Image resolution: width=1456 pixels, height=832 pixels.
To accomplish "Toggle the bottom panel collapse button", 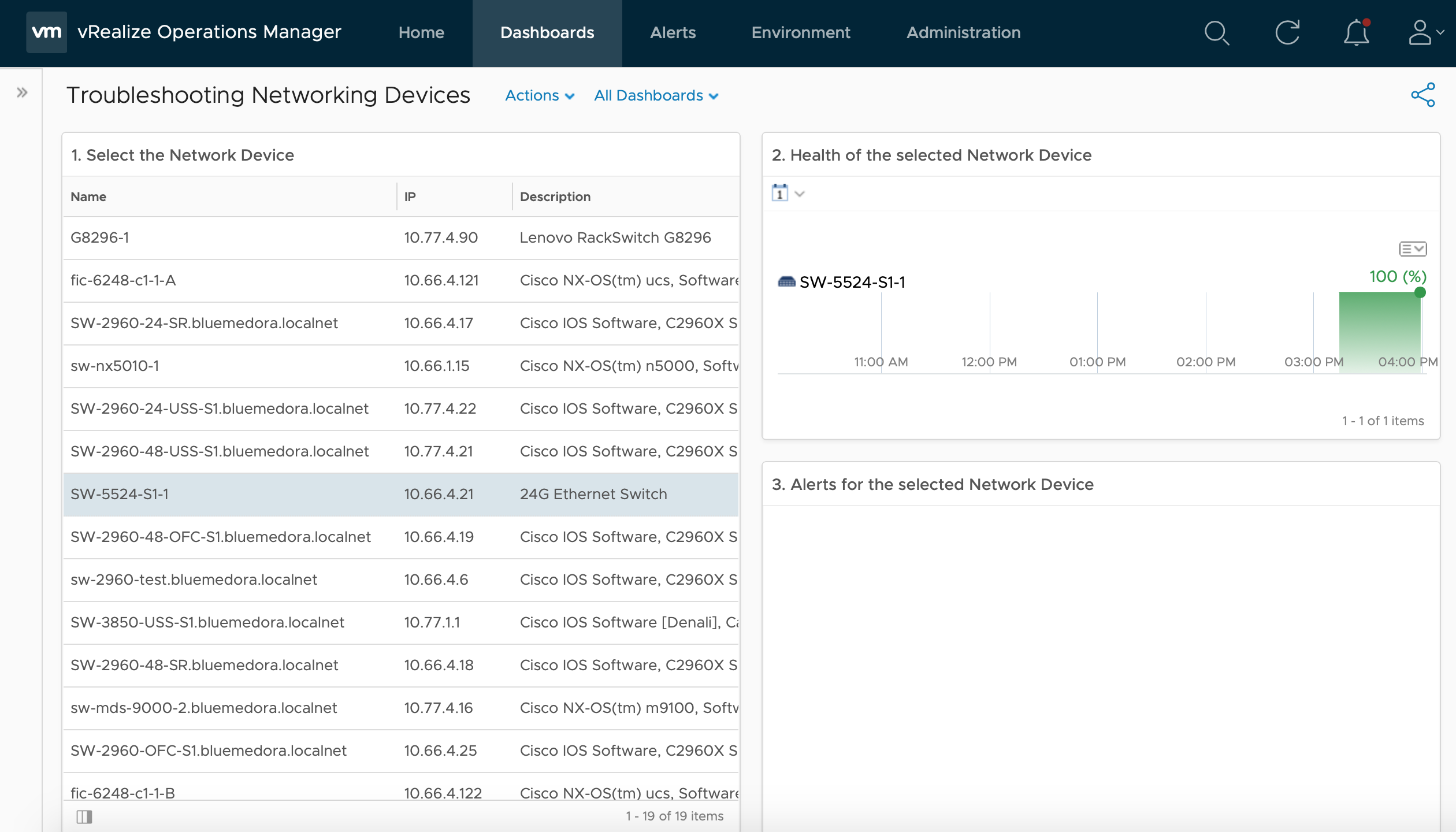I will point(85,817).
